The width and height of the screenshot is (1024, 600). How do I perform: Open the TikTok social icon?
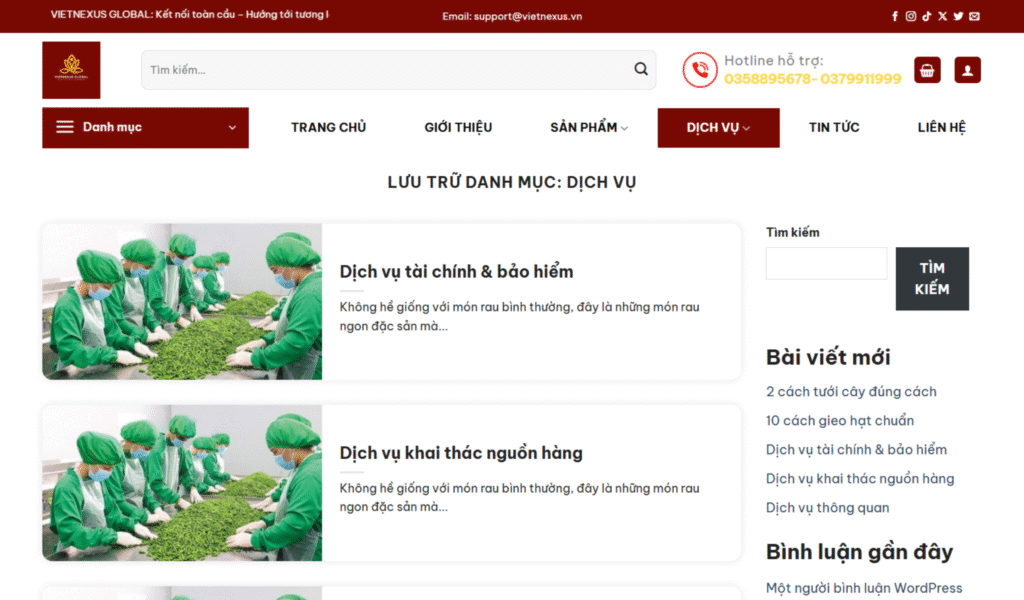pyautogui.click(x=927, y=16)
